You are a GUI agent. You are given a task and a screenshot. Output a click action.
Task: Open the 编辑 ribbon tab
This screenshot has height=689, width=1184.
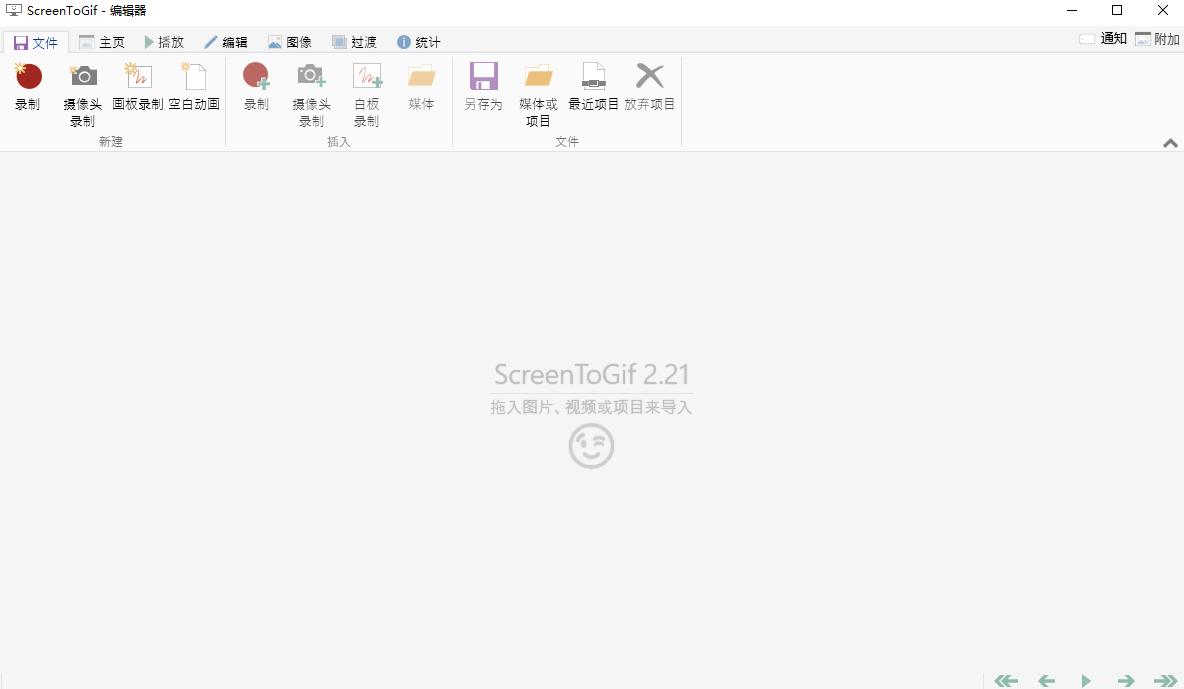(x=226, y=42)
